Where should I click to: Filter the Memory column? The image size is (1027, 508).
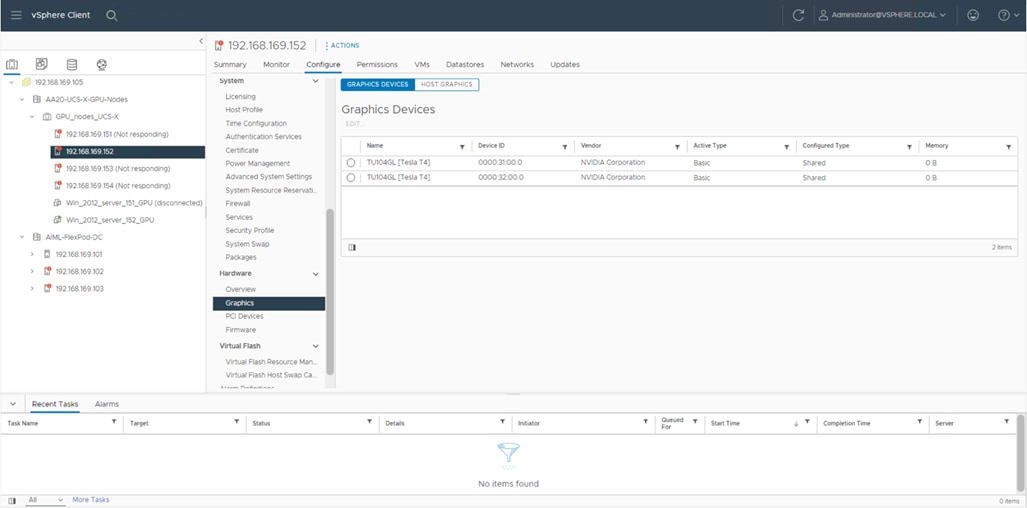pyautogui.click(x=1008, y=147)
